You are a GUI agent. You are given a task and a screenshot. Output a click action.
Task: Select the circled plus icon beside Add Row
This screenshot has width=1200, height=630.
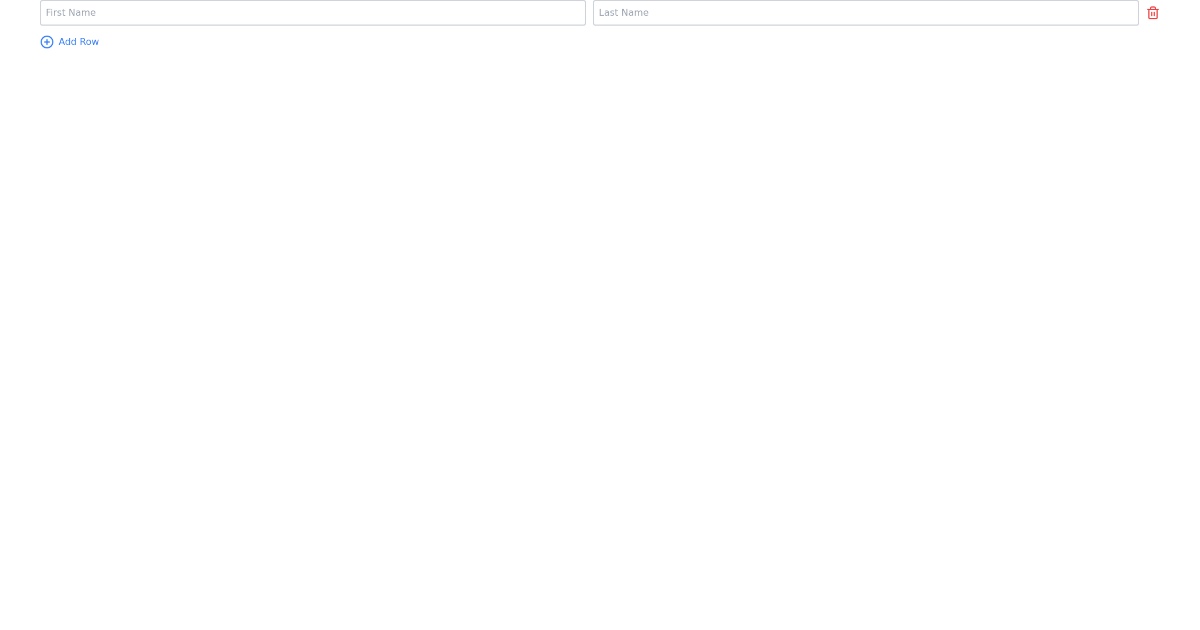click(x=47, y=42)
